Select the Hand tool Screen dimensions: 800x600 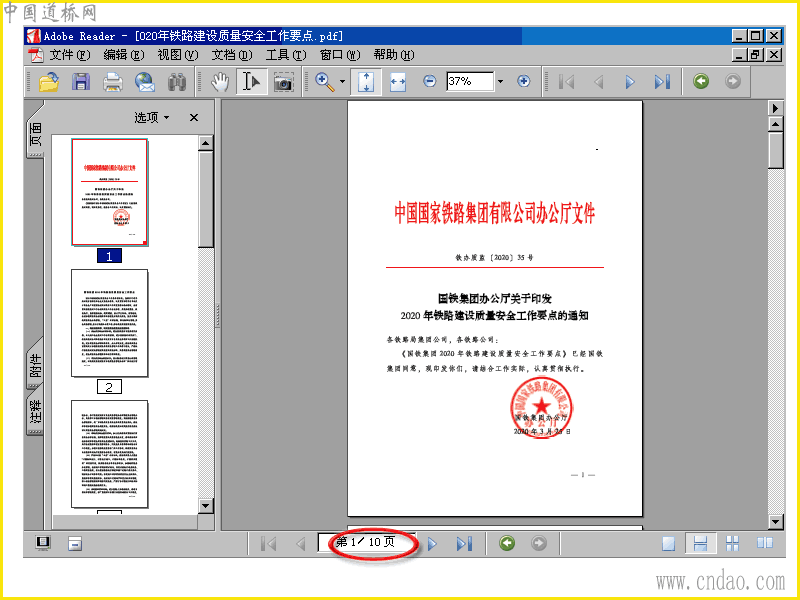pyautogui.click(x=220, y=82)
